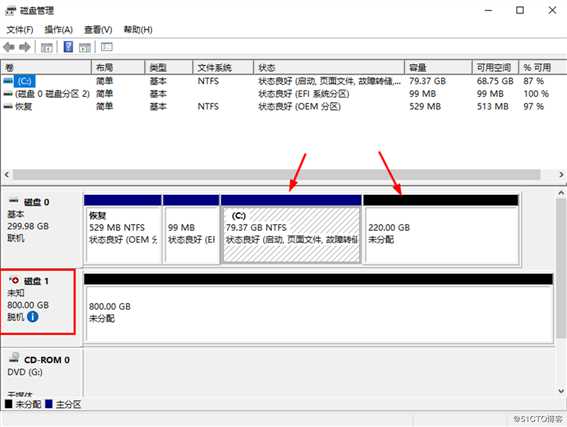
Task: Click the 79.37 GB capacity cell
Action: pos(427,81)
